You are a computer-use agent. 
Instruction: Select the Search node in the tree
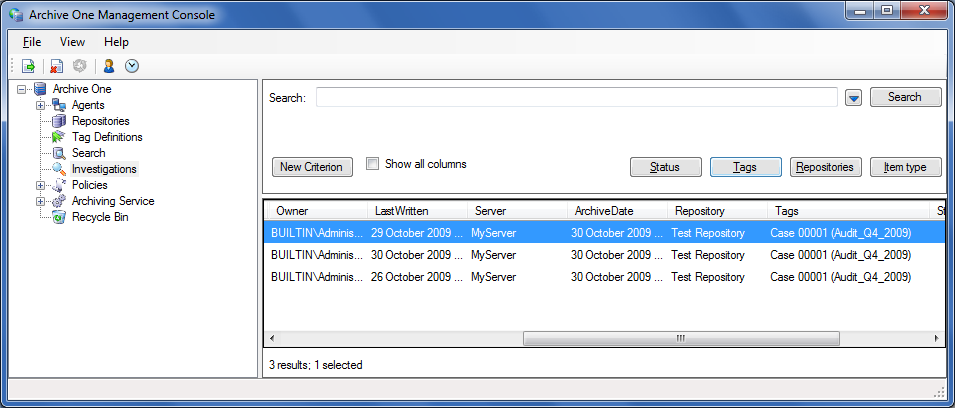point(88,153)
